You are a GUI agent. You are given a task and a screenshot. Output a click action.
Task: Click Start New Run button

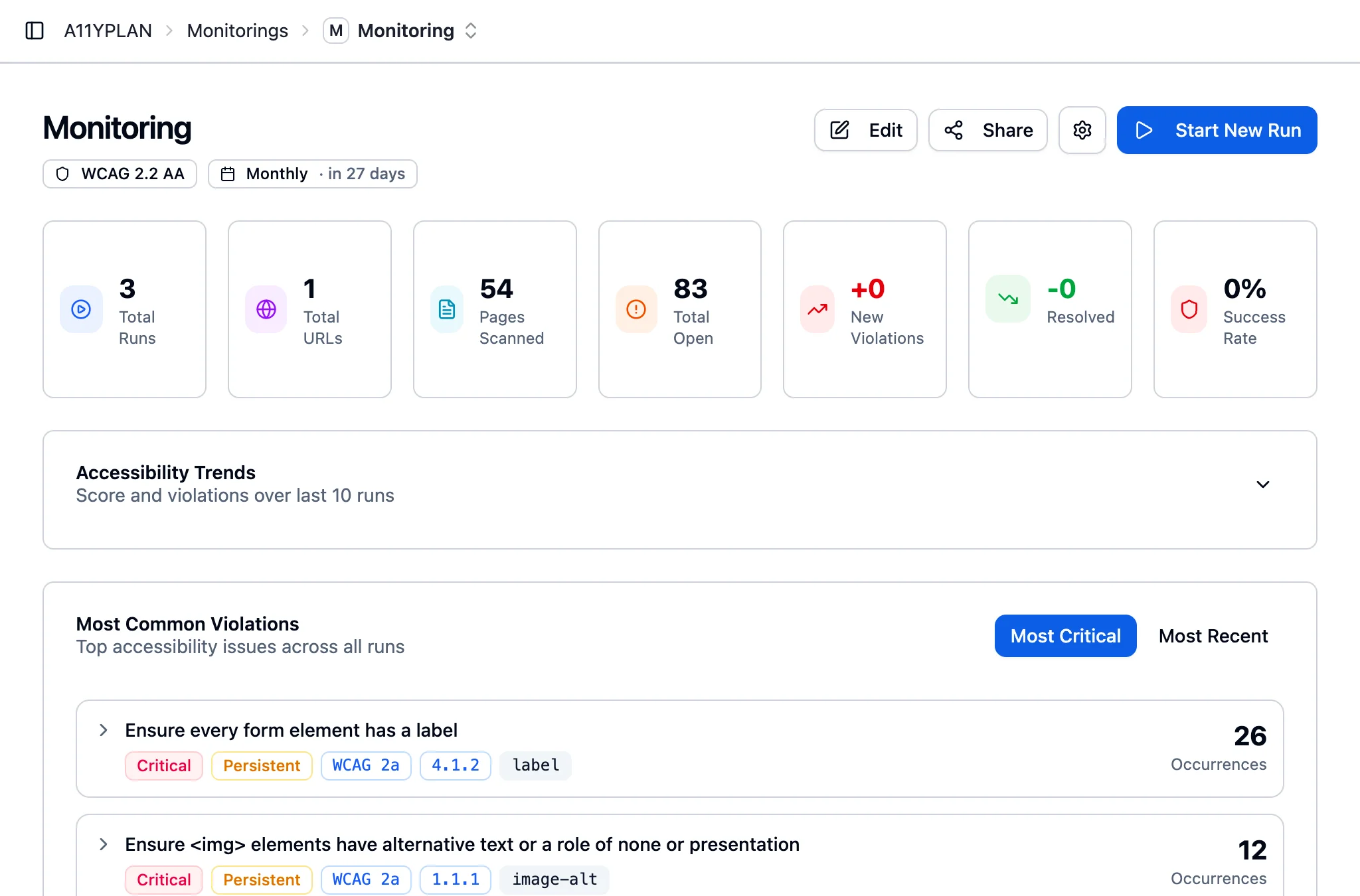pyautogui.click(x=1217, y=130)
